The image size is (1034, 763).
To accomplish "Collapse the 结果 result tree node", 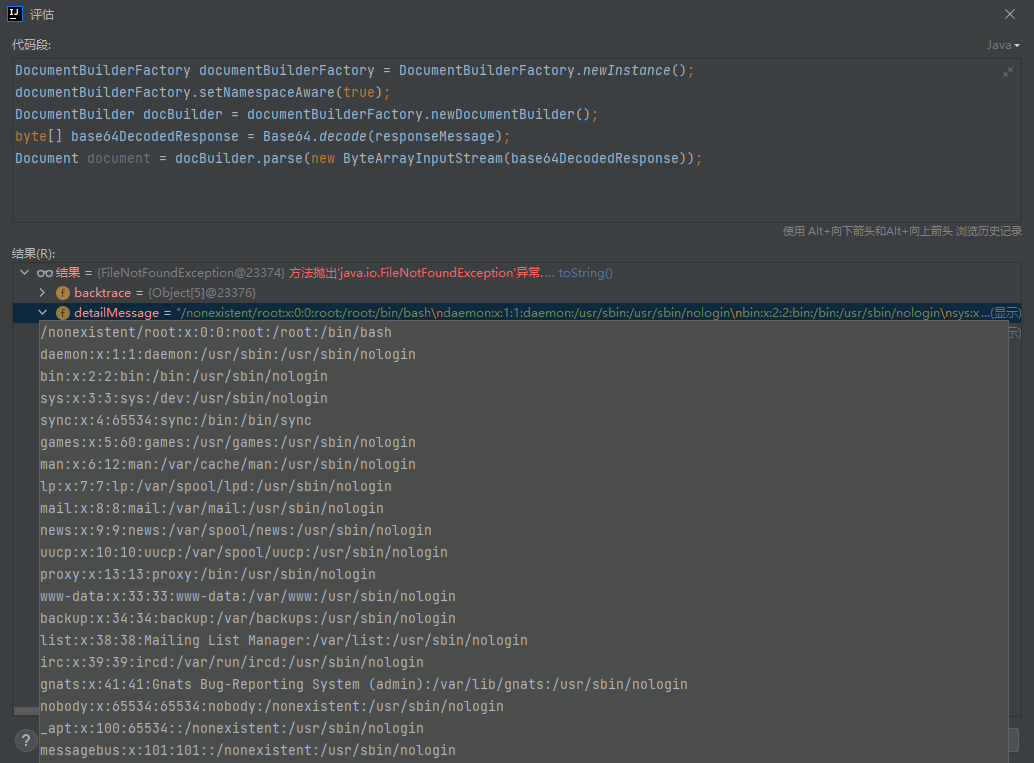I will coord(25,272).
